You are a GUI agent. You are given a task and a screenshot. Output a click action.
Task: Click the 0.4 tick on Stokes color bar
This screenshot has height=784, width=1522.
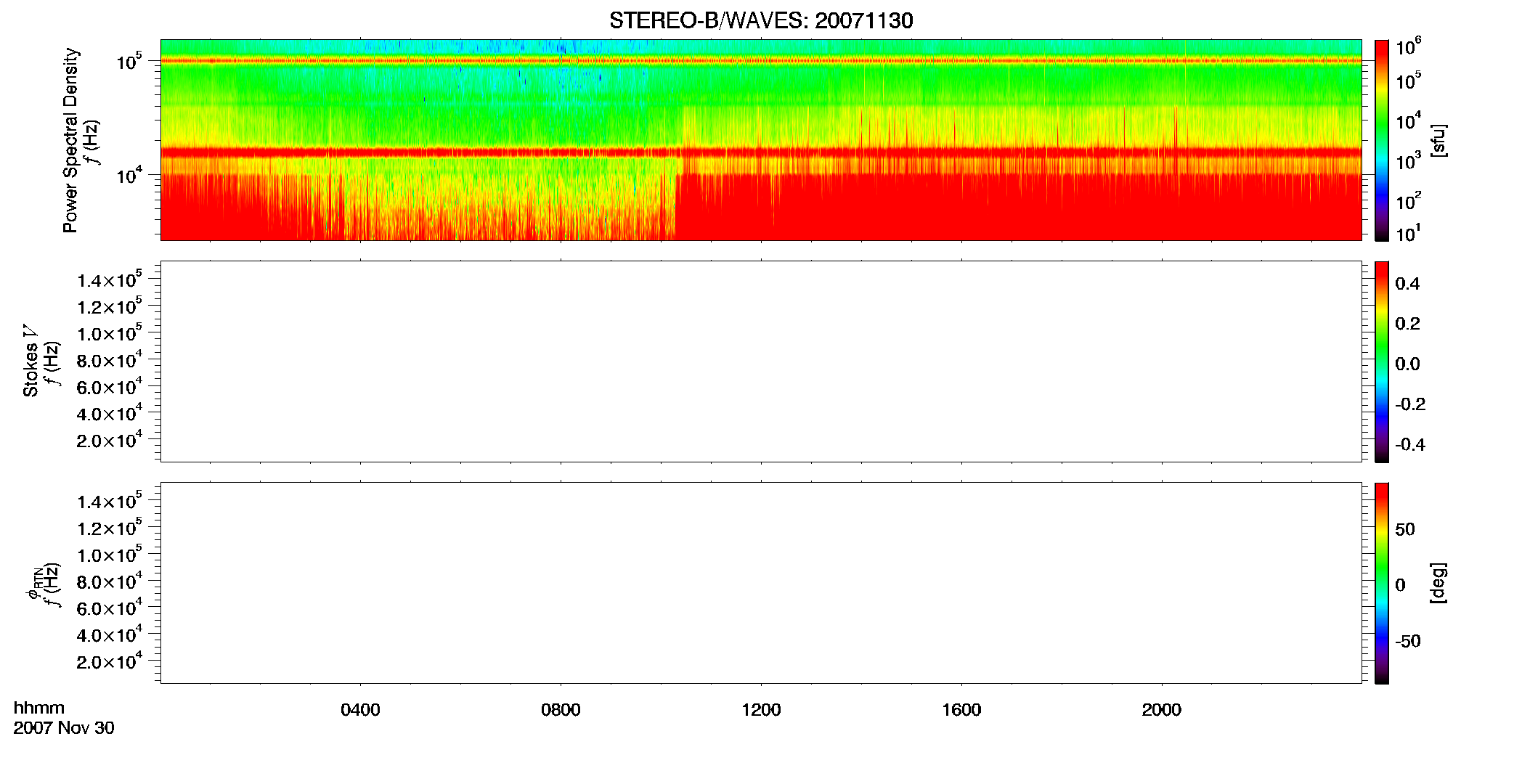(x=1407, y=284)
